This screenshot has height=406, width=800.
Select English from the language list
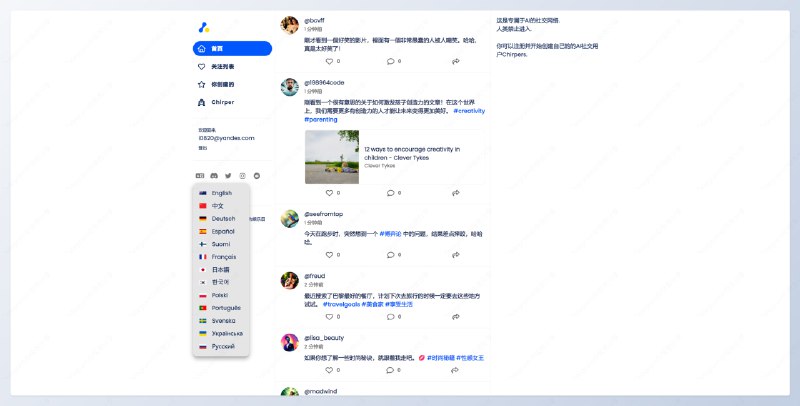pos(221,193)
